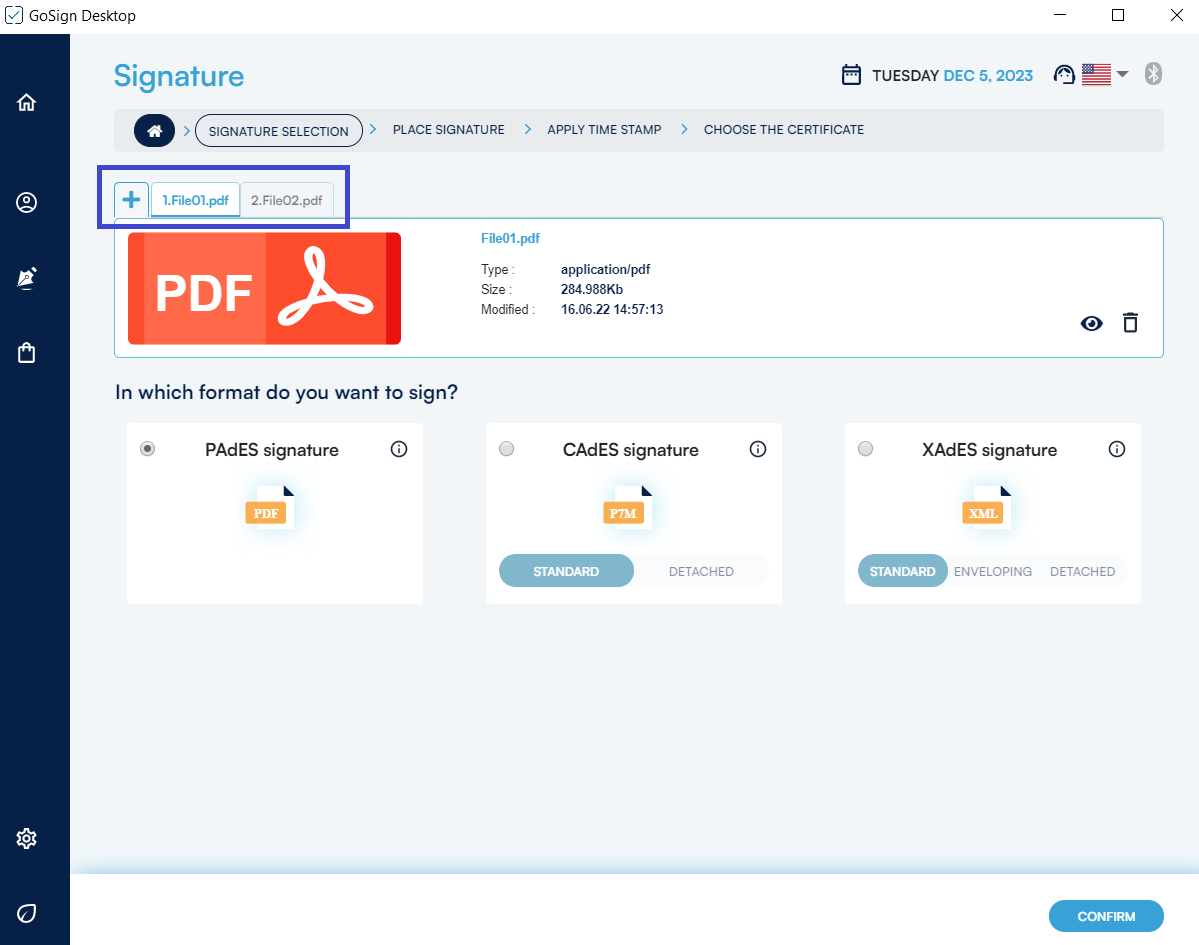The width and height of the screenshot is (1199, 945).
Task: Select the signature pen sidebar icon
Action: (27, 278)
